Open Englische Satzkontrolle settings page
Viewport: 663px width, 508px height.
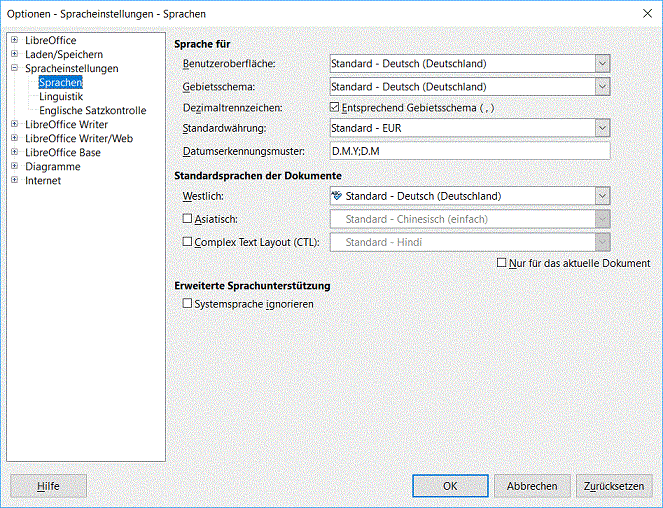click(93, 110)
